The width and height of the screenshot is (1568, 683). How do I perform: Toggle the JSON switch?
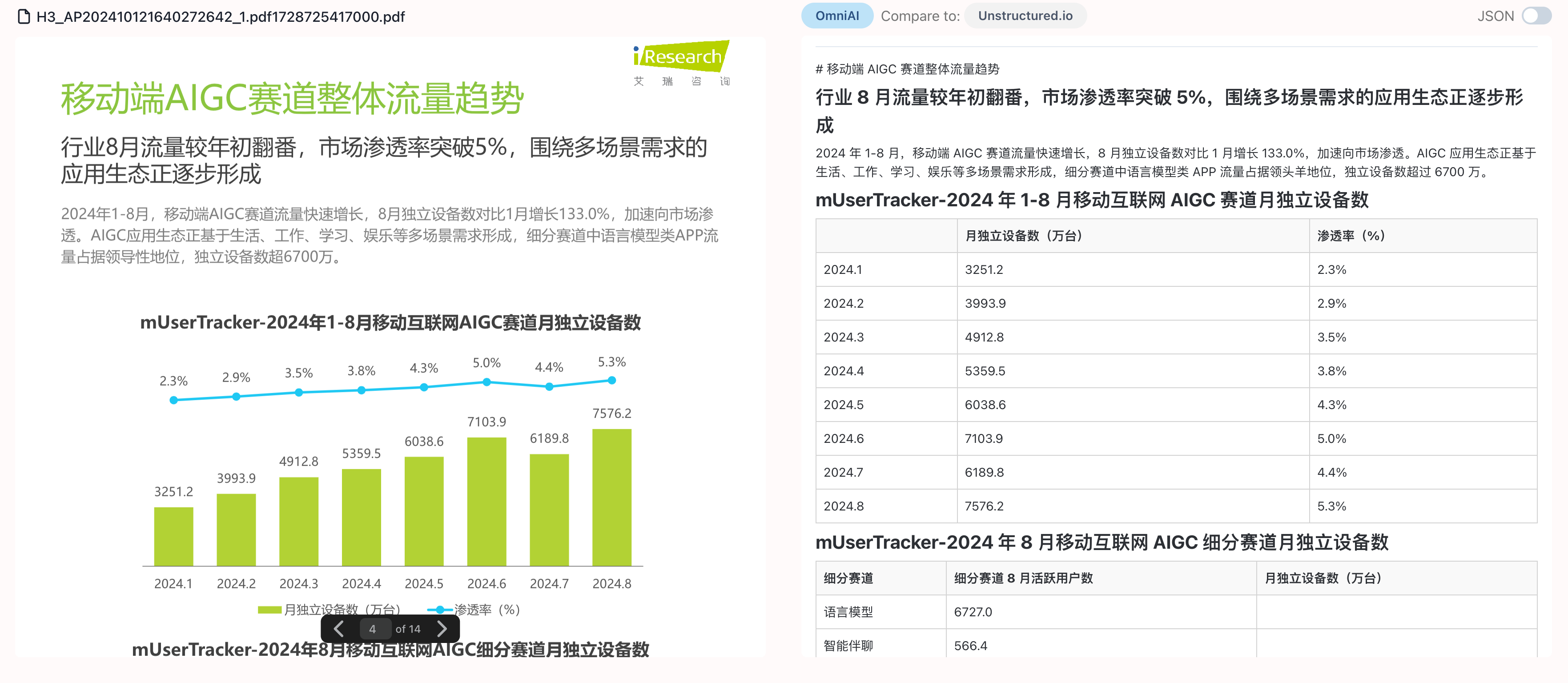click(1536, 16)
